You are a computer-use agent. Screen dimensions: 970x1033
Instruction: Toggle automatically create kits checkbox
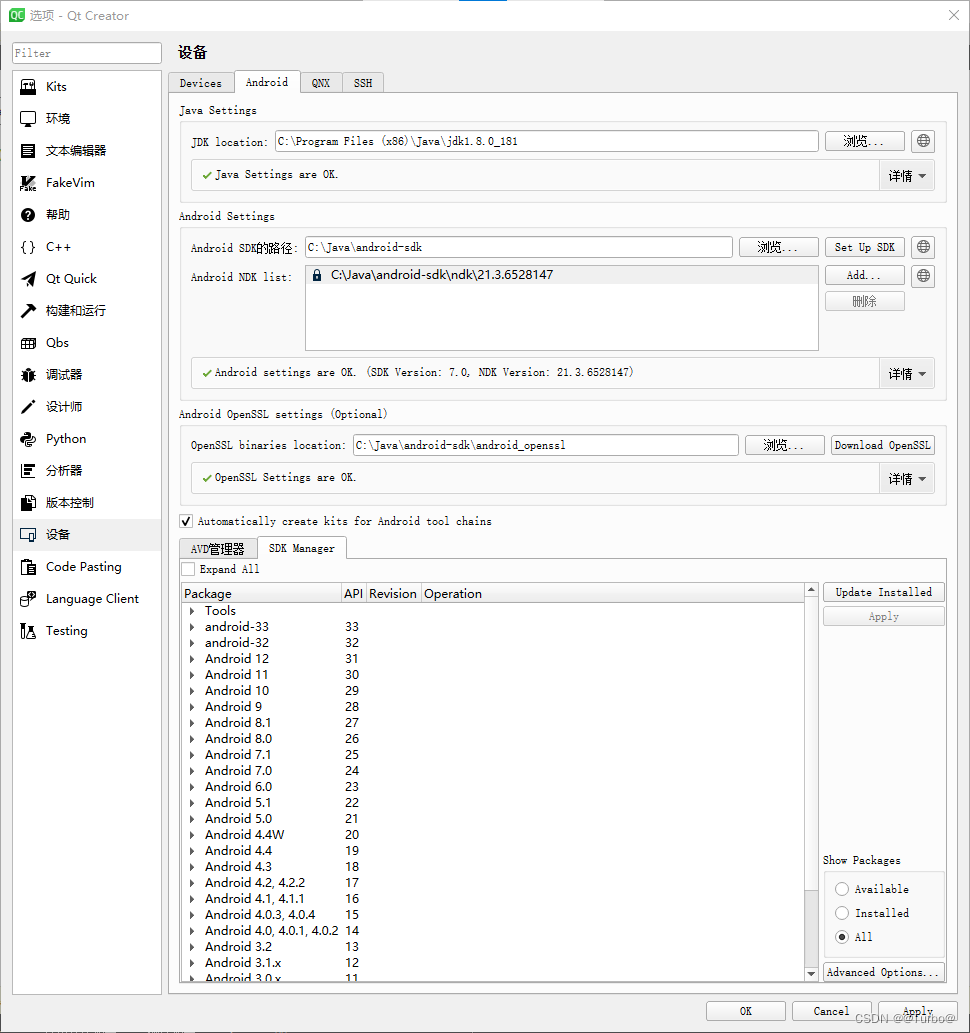coord(186,521)
